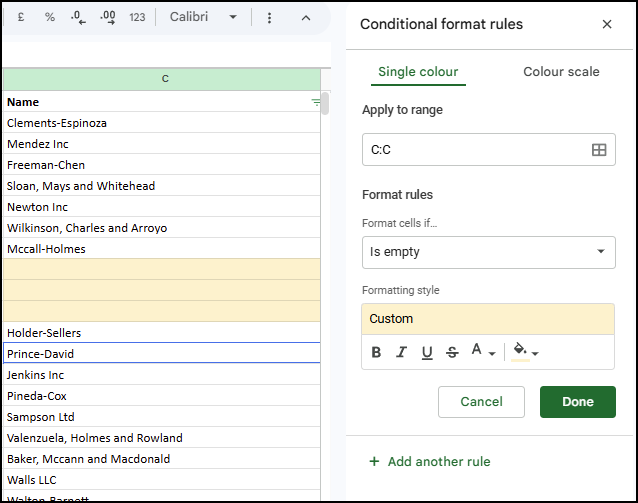Open the text colour picker

(483, 351)
